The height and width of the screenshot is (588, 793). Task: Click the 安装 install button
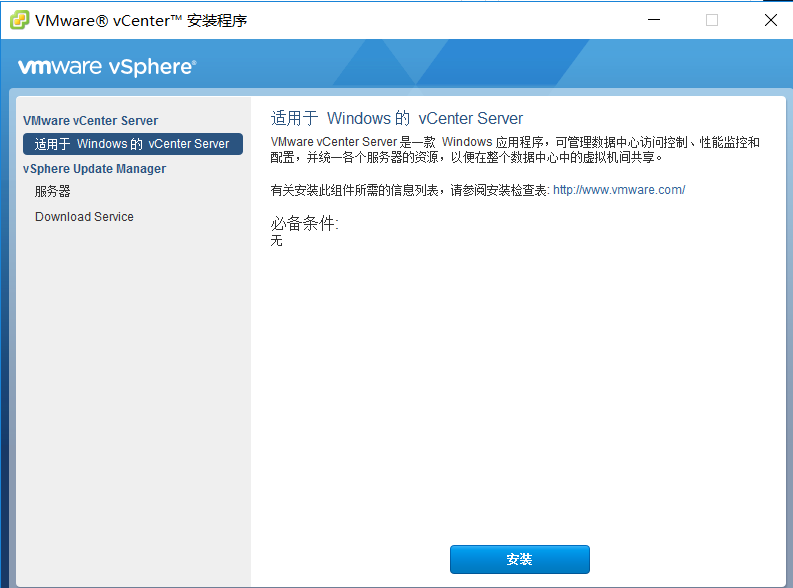519,559
